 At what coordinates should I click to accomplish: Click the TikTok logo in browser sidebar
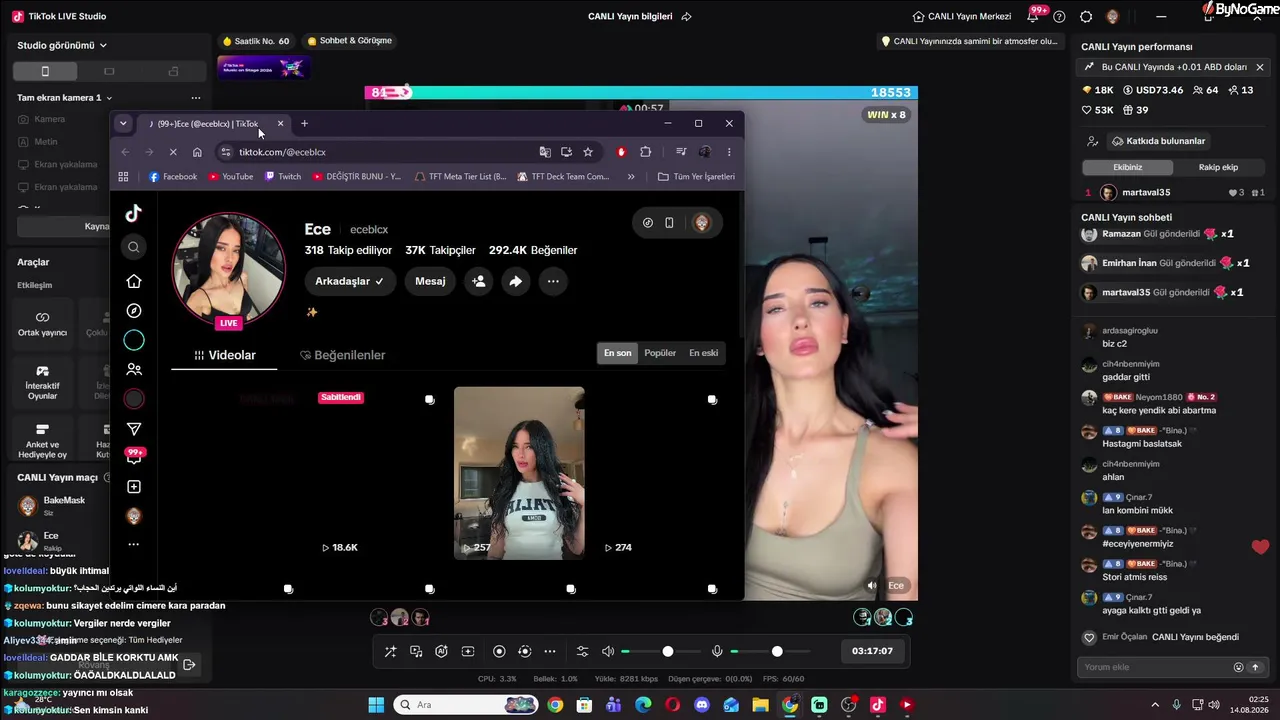(x=134, y=213)
